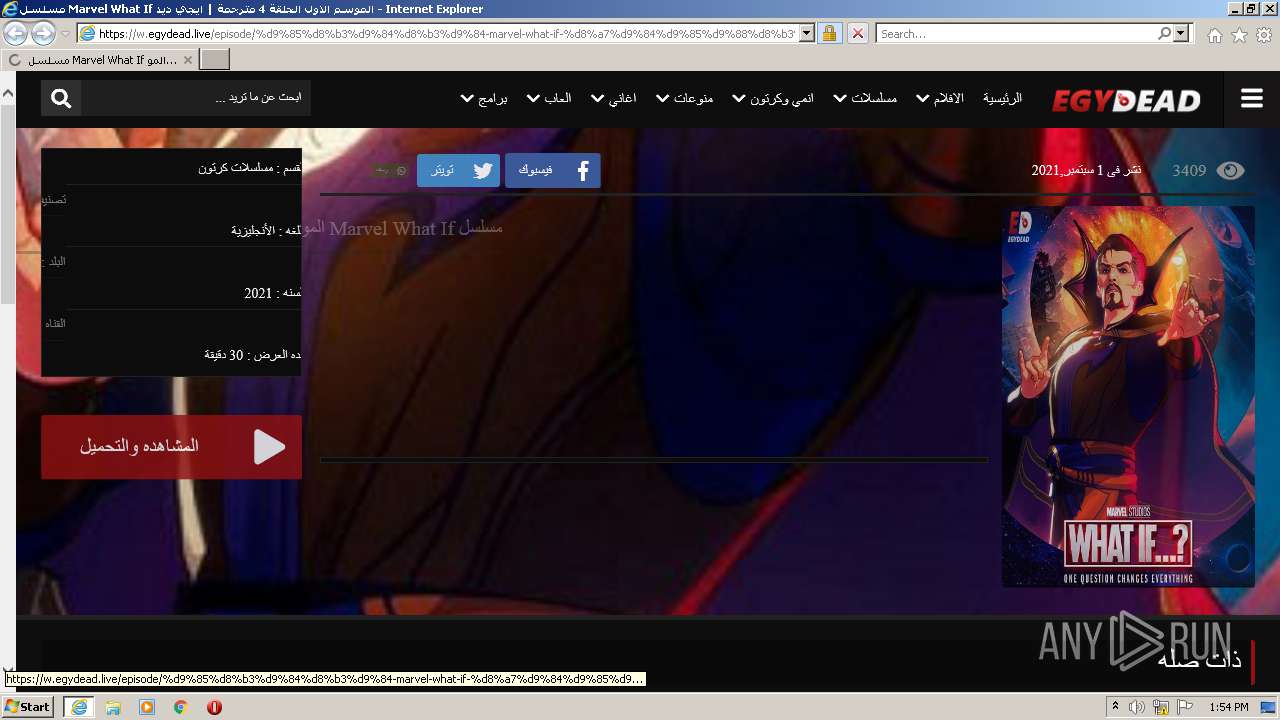The width and height of the screenshot is (1280, 720).
Task: Click the What If poster thumbnail
Action: (x=1128, y=396)
